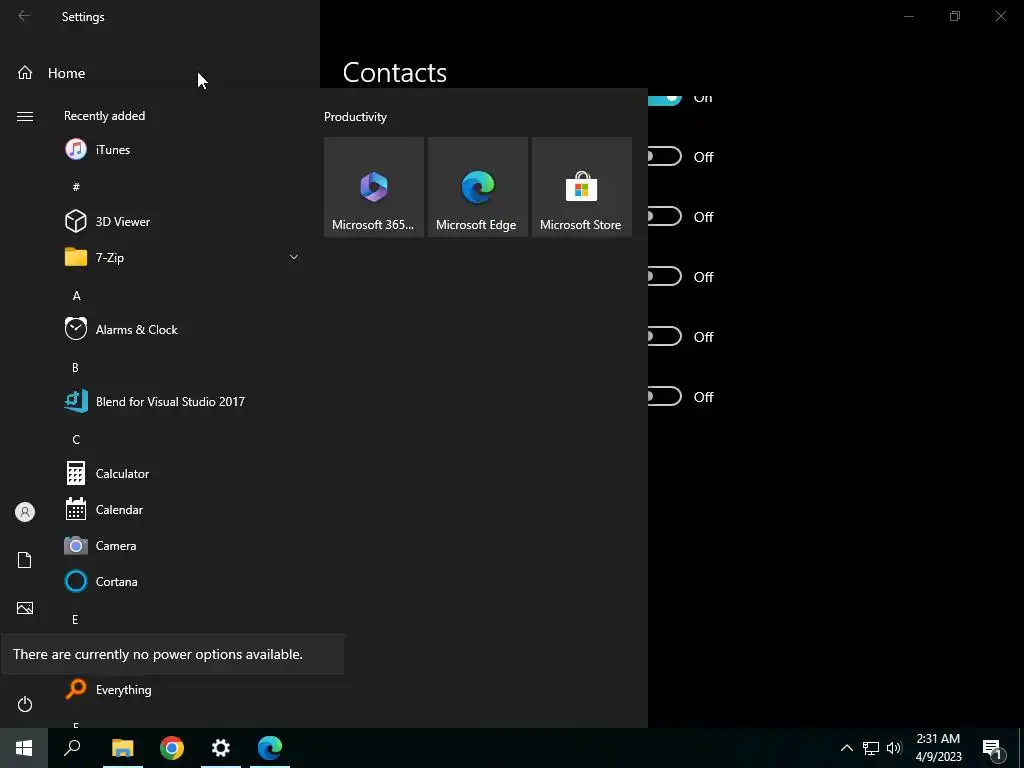This screenshot has width=1024, height=768.
Task: Click the Recently added heading
Action: (104, 116)
